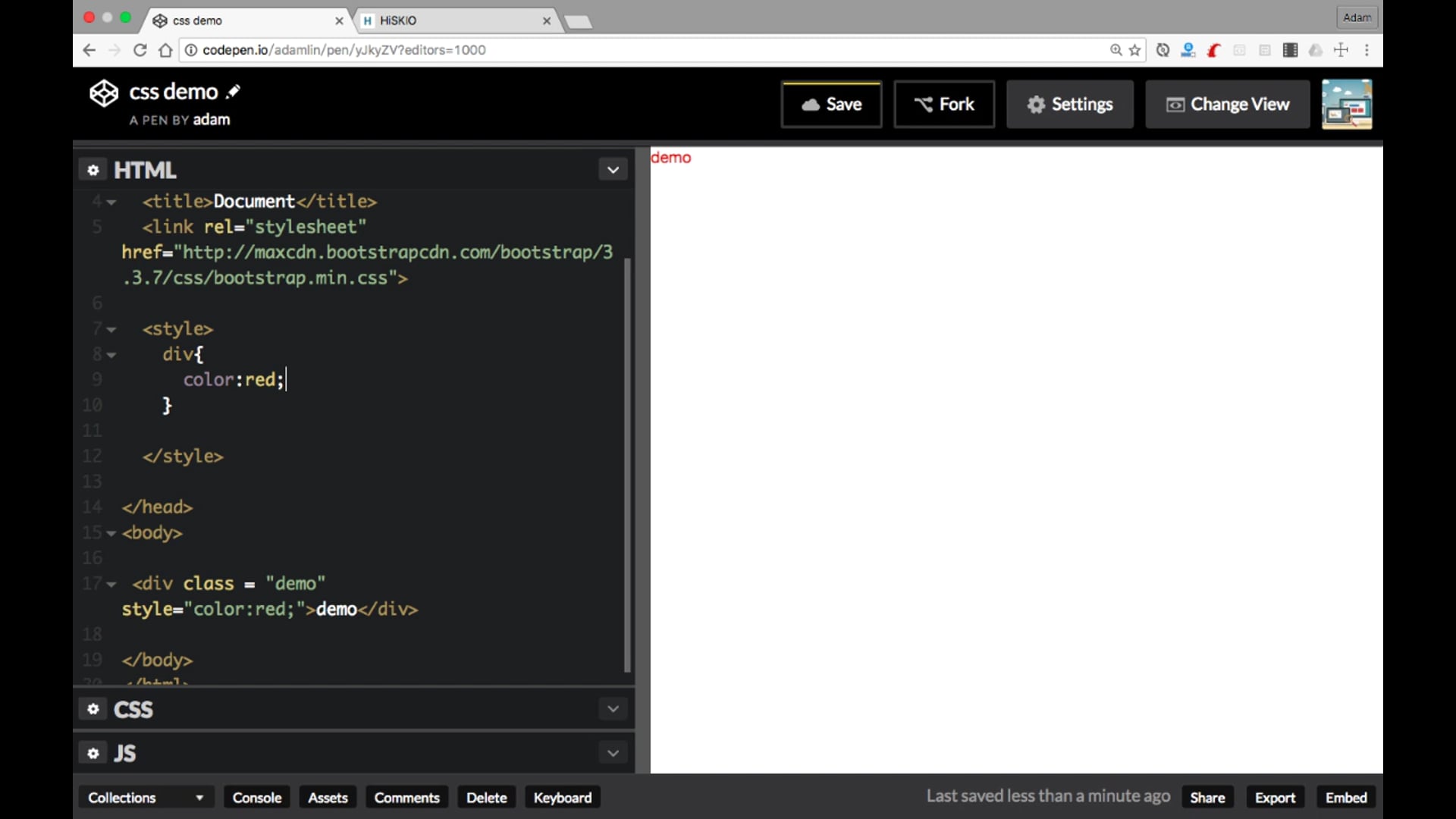
Task: Click the CodePen logo icon
Action: [104, 93]
